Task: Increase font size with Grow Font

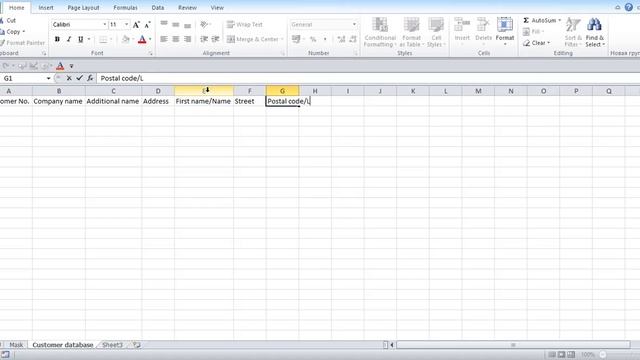Action: click(x=136, y=25)
